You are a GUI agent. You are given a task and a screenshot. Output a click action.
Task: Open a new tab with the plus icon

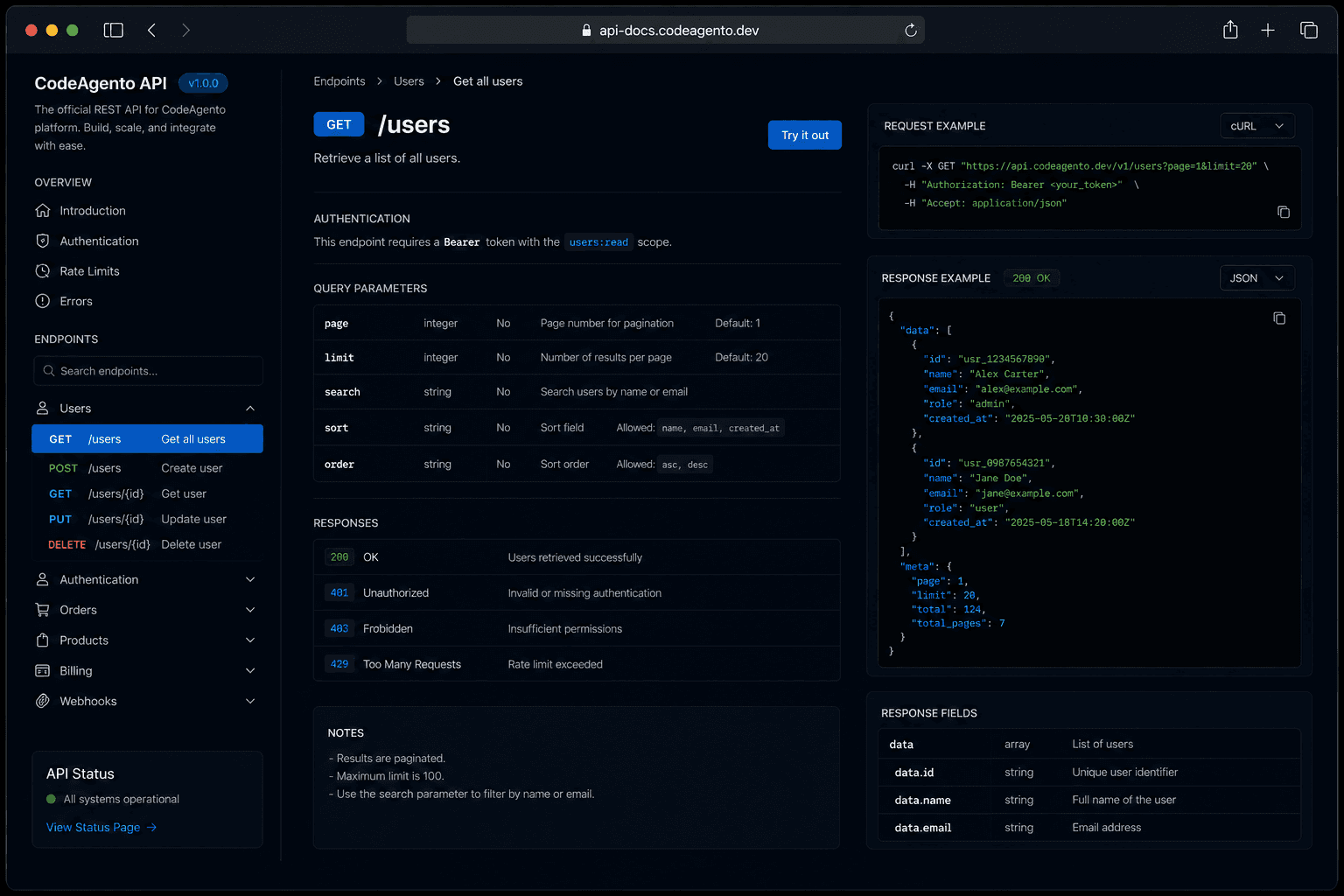tap(1268, 30)
